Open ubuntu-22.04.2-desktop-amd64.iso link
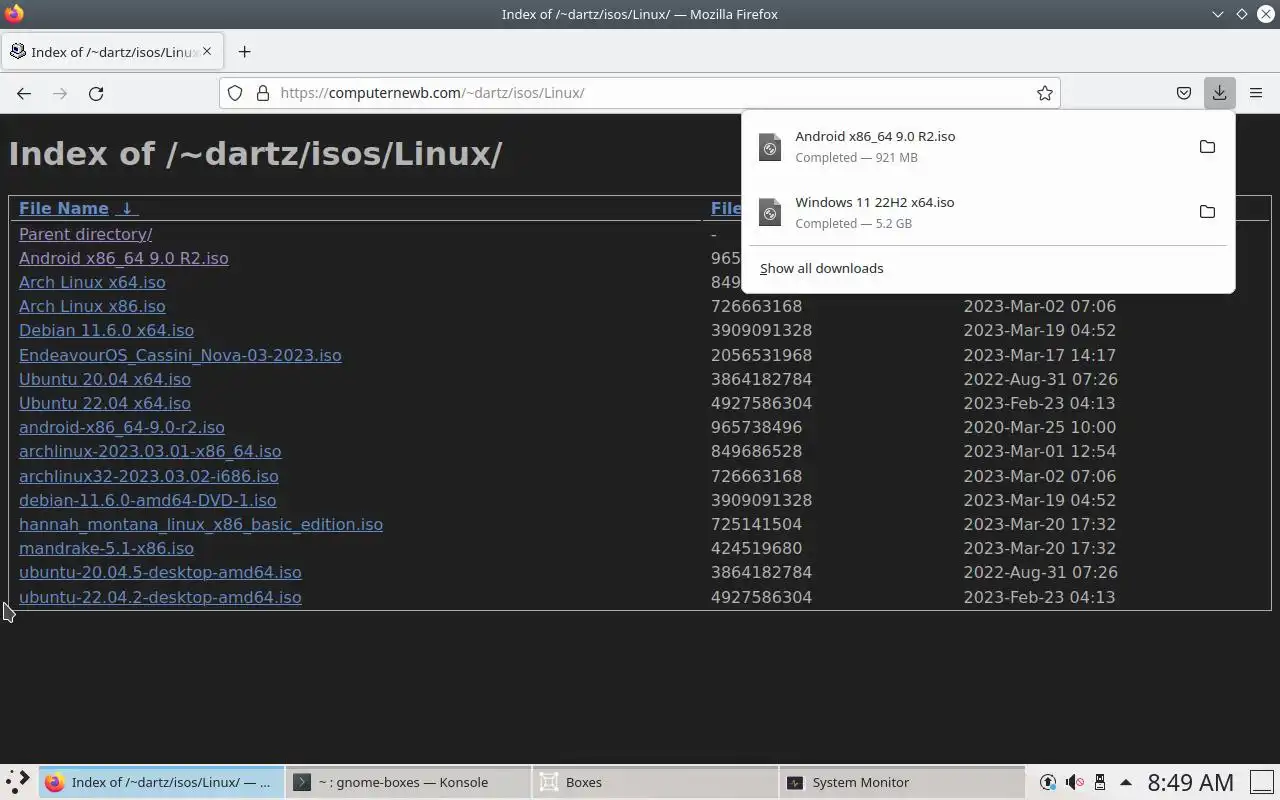This screenshot has width=1280, height=800. click(160, 597)
